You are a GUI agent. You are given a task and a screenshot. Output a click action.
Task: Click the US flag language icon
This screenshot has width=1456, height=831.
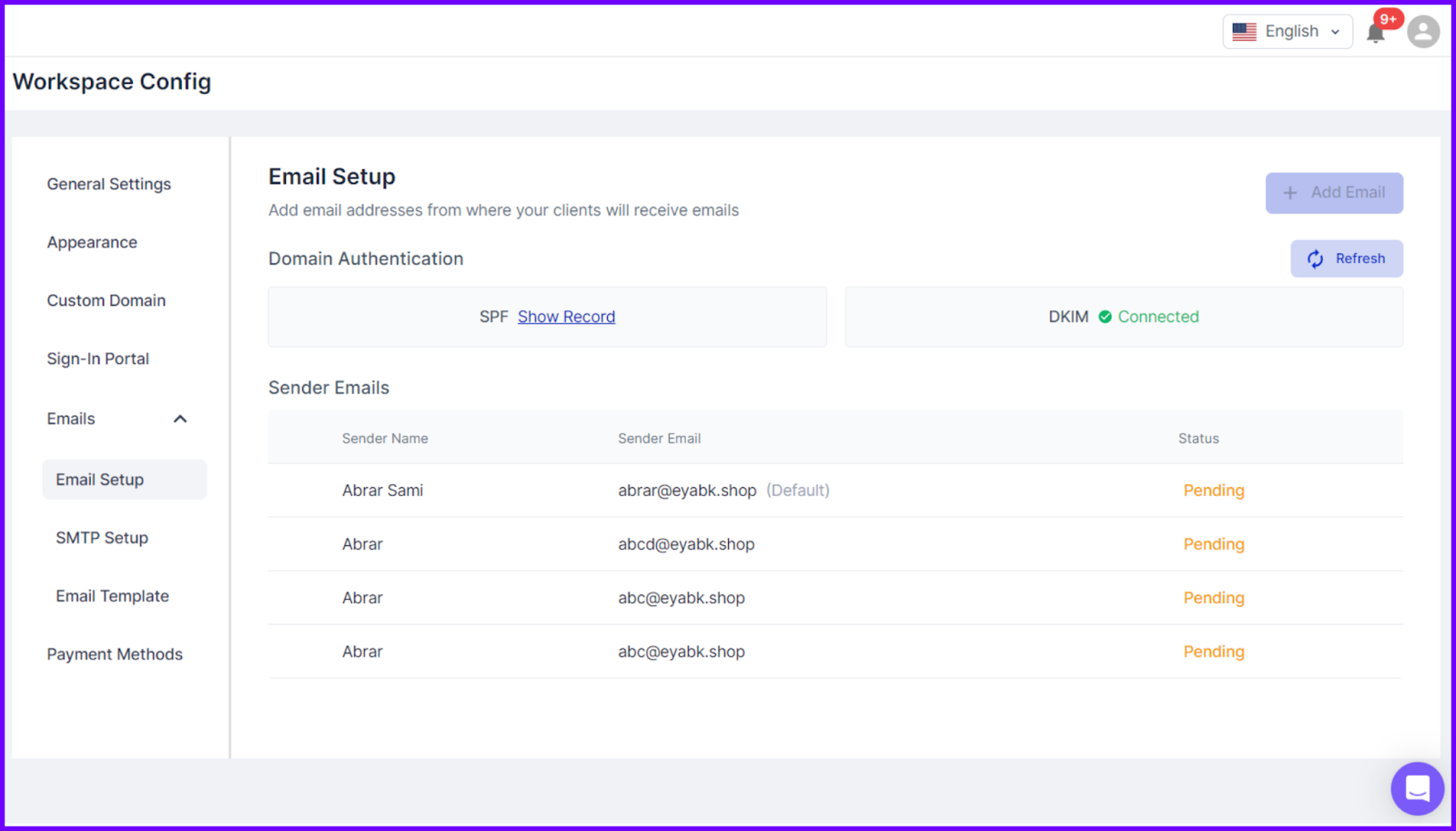(x=1244, y=31)
